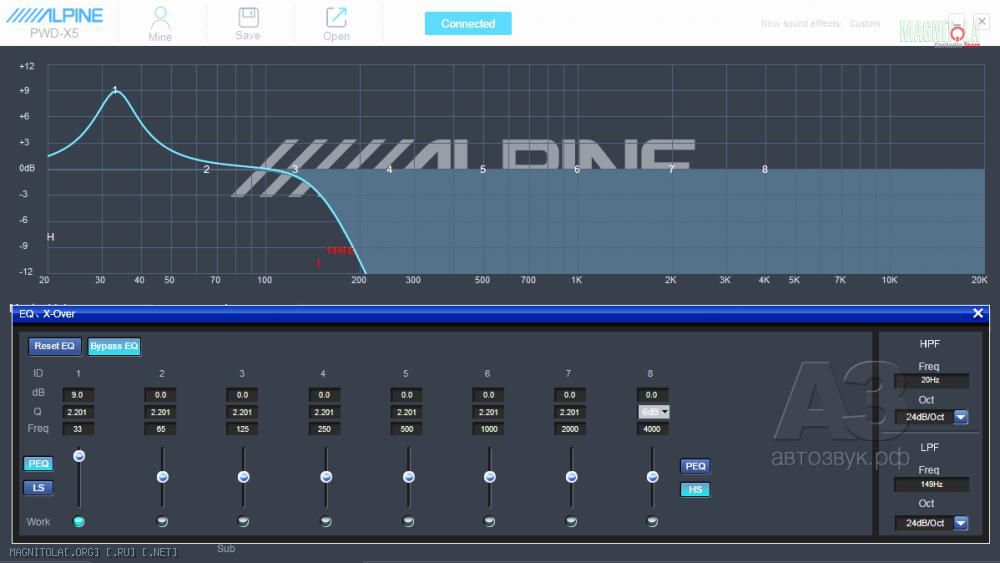Click the HPF Freq 20Hz field

coord(931,380)
